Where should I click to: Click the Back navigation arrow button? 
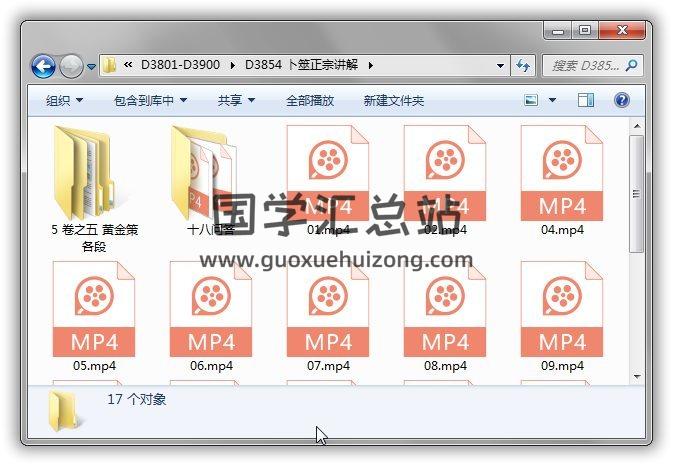pyautogui.click(x=43, y=66)
